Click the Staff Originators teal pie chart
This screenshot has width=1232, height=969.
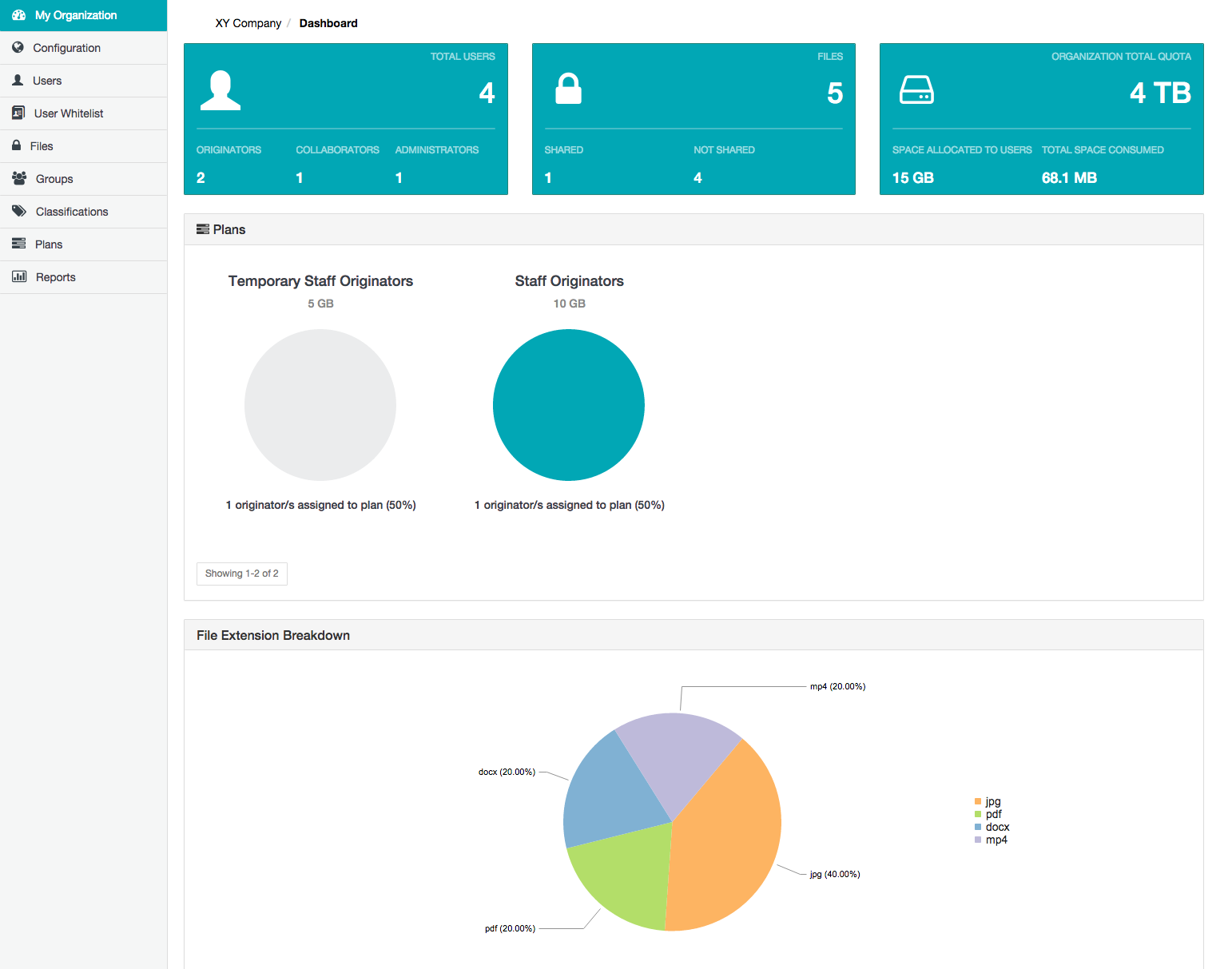coord(568,405)
